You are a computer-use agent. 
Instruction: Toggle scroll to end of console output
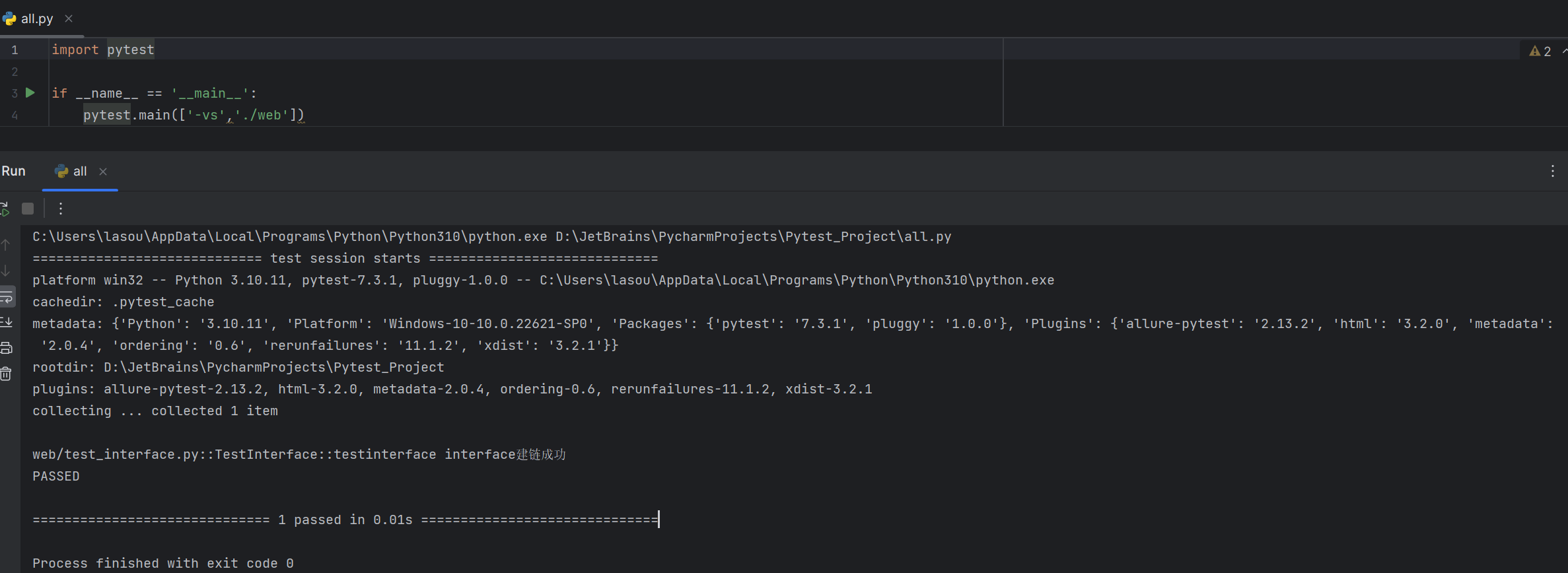[x=7, y=322]
